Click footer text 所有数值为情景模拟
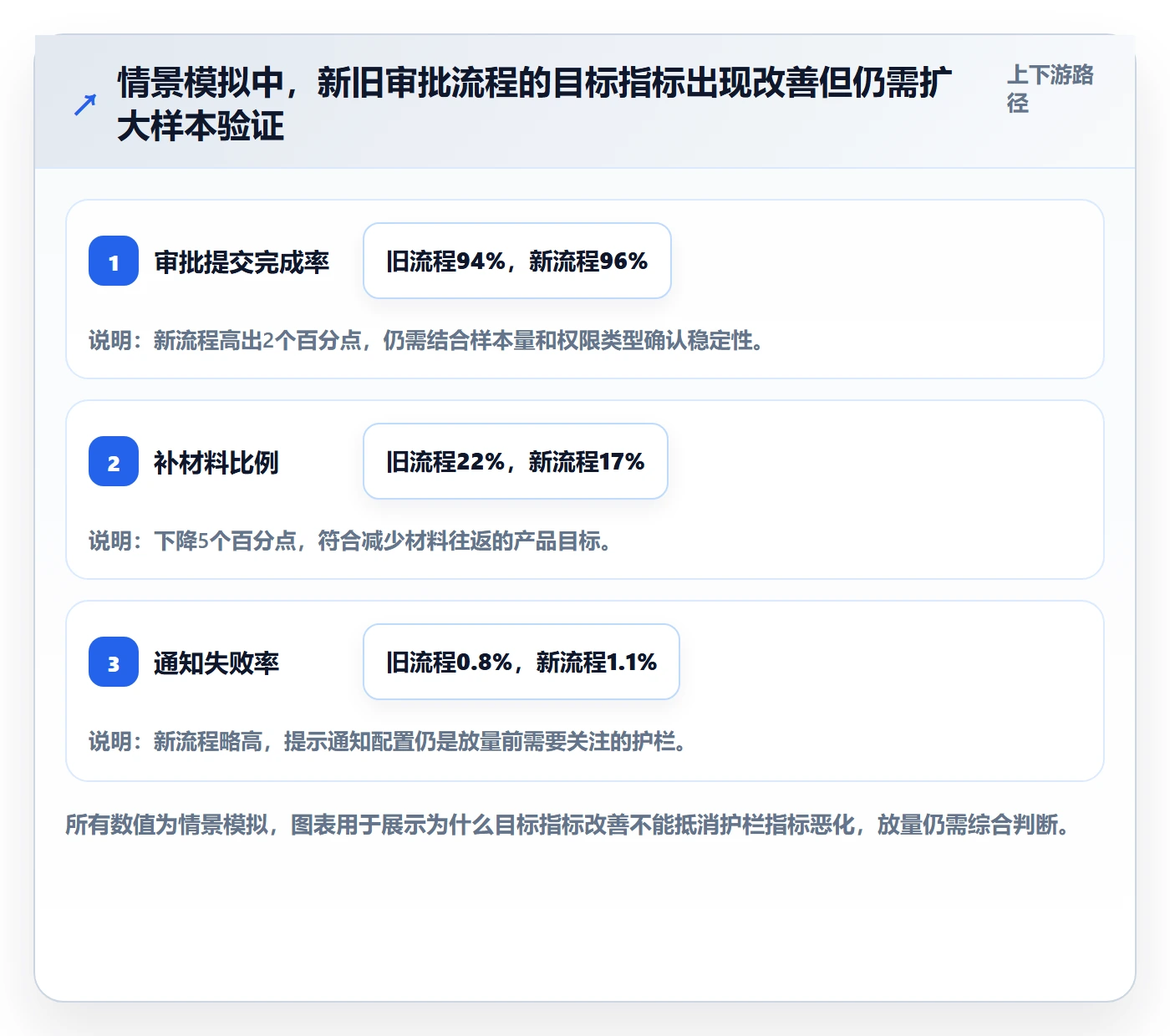The height and width of the screenshot is (1036, 1170). [568, 825]
